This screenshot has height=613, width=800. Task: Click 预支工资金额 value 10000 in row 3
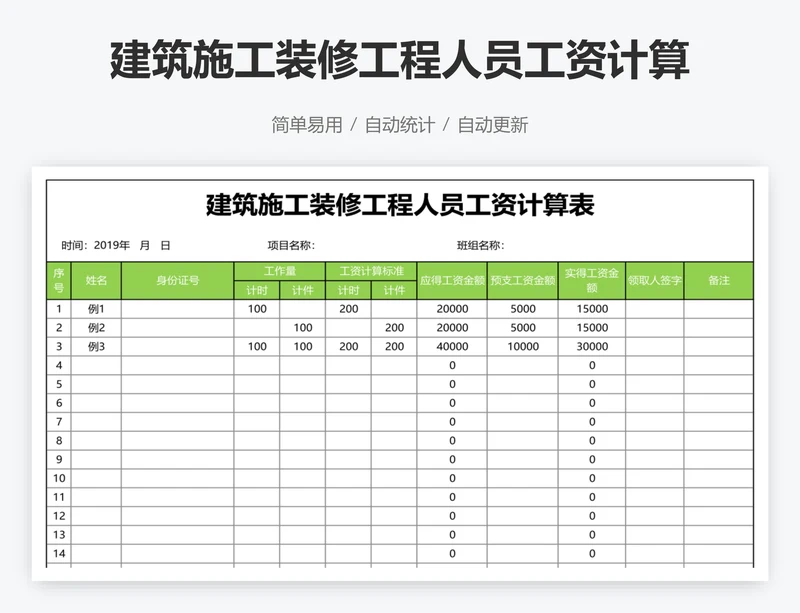click(523, 347)
